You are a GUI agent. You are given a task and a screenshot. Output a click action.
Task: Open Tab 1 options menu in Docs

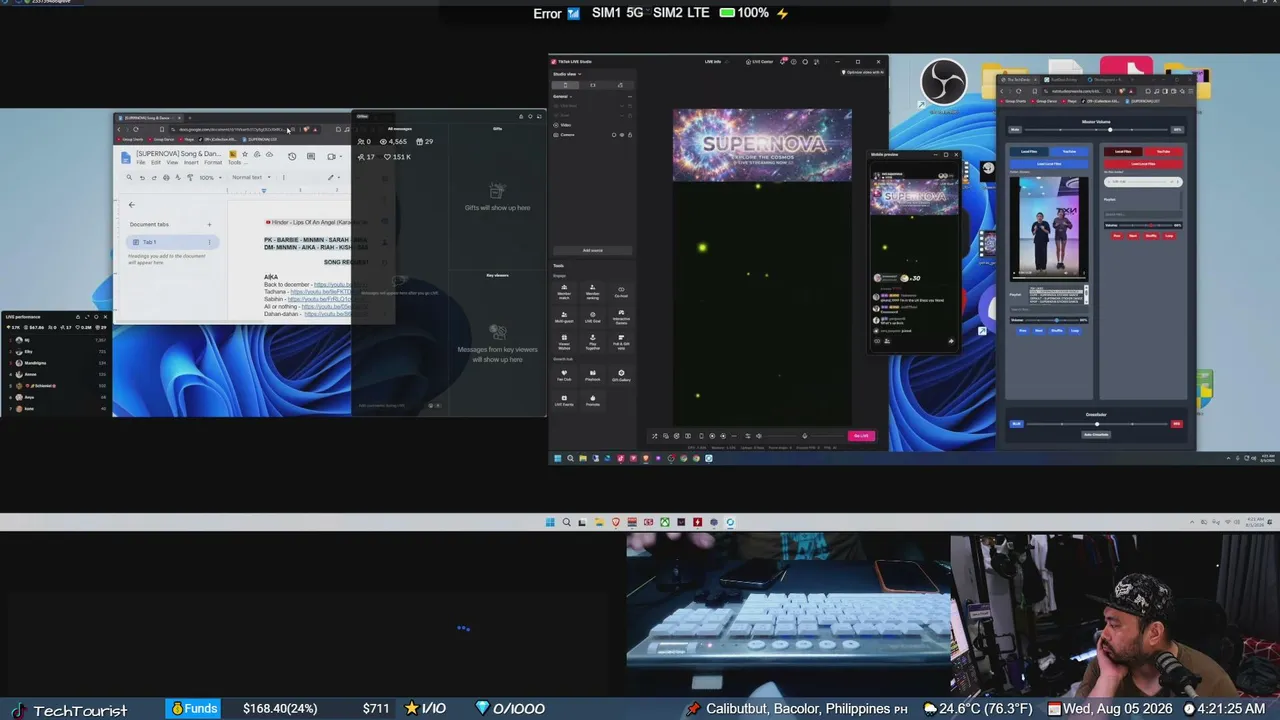pos(209,242)
